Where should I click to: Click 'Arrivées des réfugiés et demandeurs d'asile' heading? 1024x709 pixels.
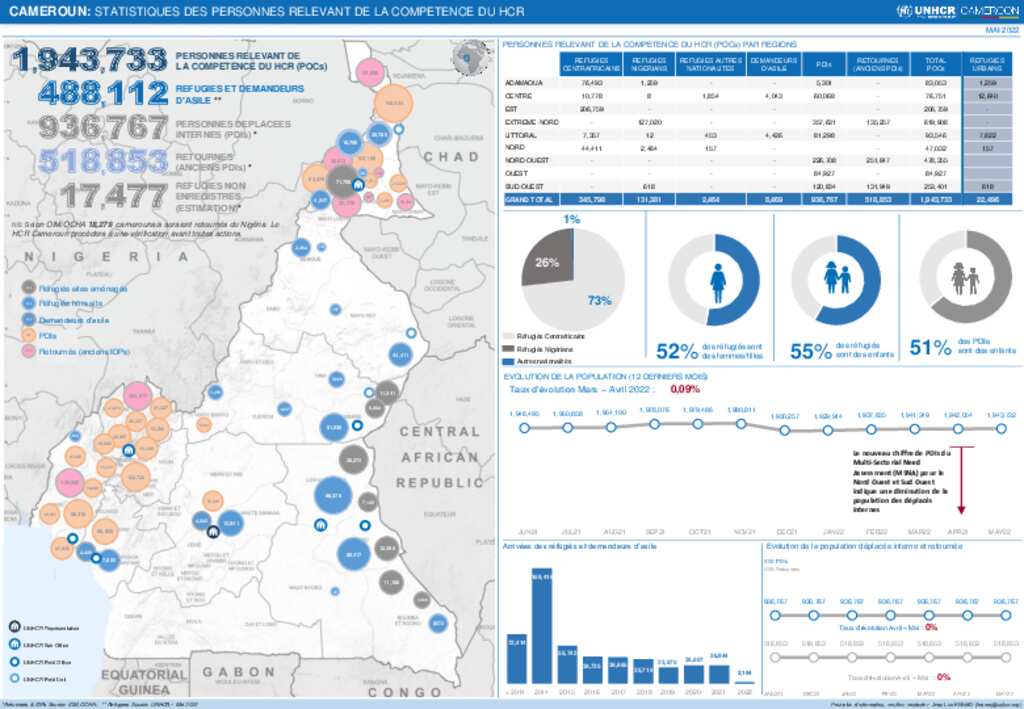point(579,546)
